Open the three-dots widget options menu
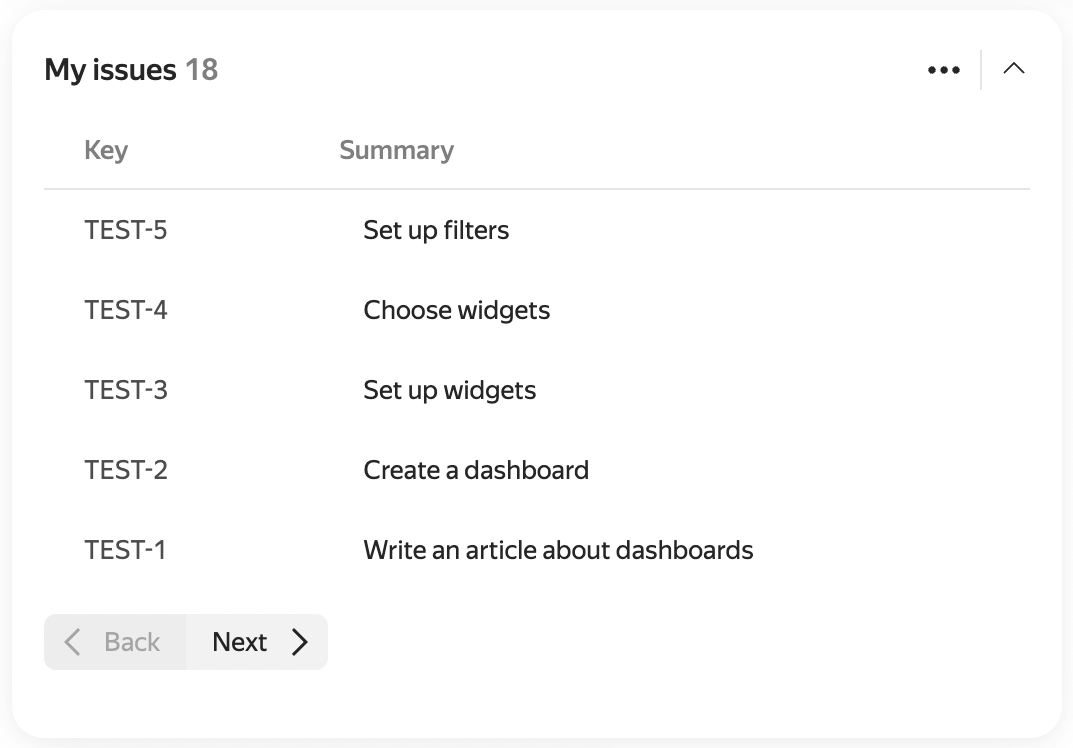This screenshot has height=748, width=1073. click(944, 70)
